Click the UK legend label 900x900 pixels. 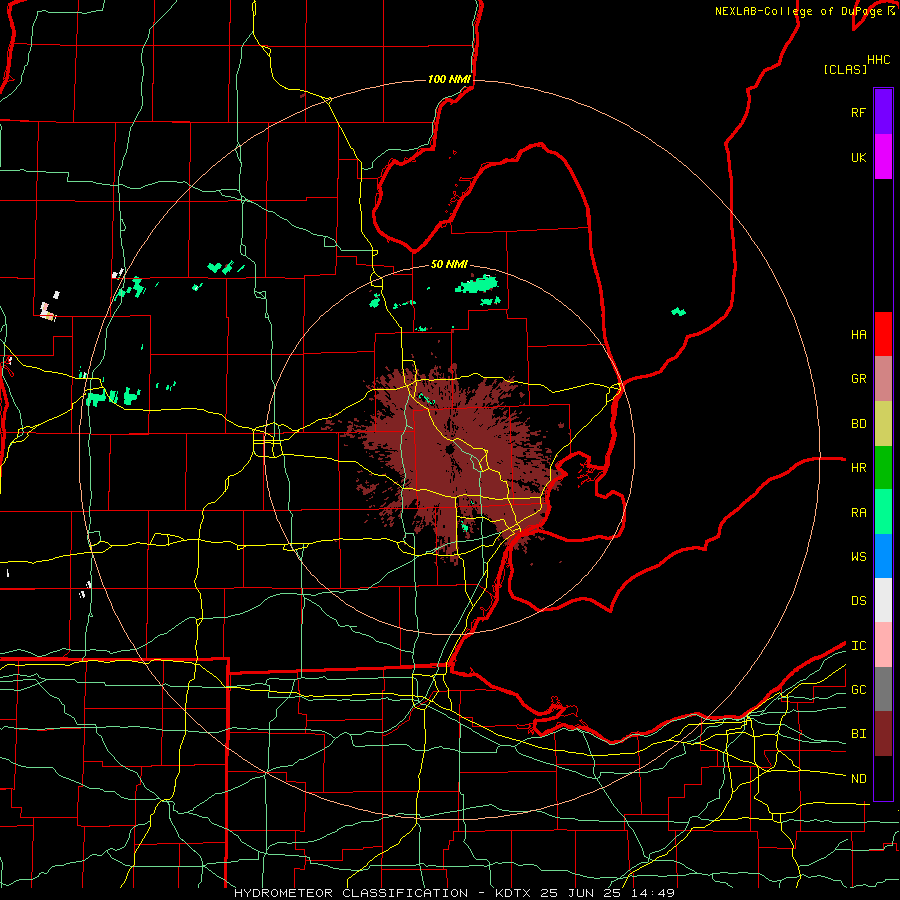coord(859,157)
